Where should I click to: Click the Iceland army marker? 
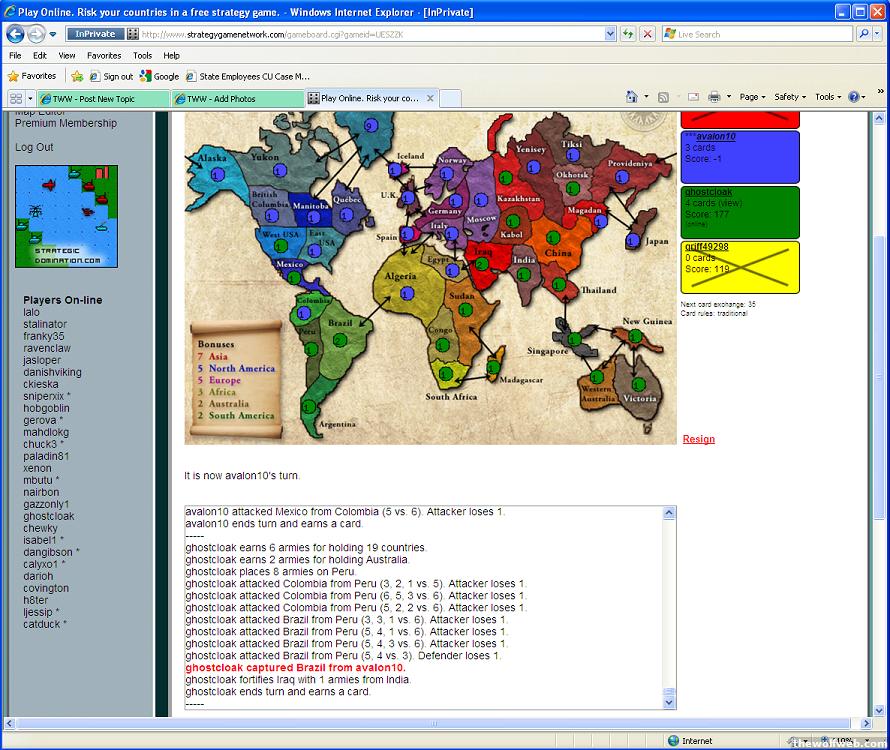coord(394,170)
